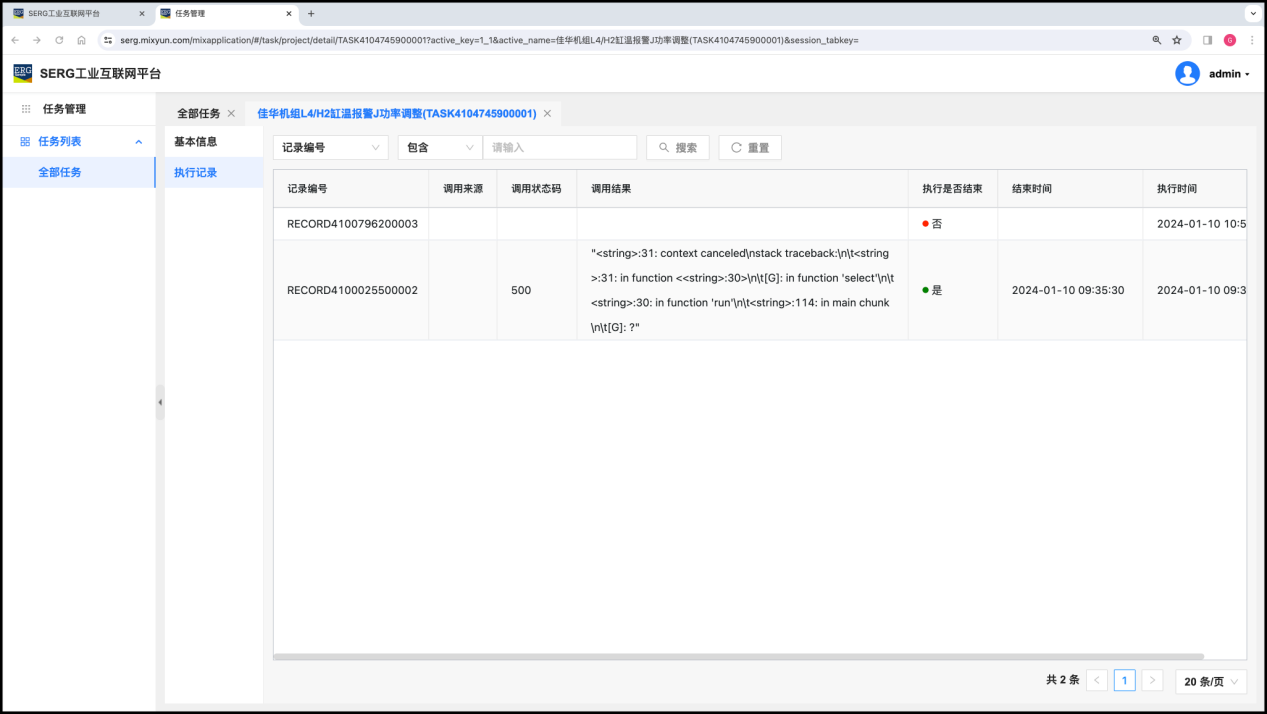Click the admin user avatar icon
This screenshot has height=714, width=1267.
click(1187, 73)
